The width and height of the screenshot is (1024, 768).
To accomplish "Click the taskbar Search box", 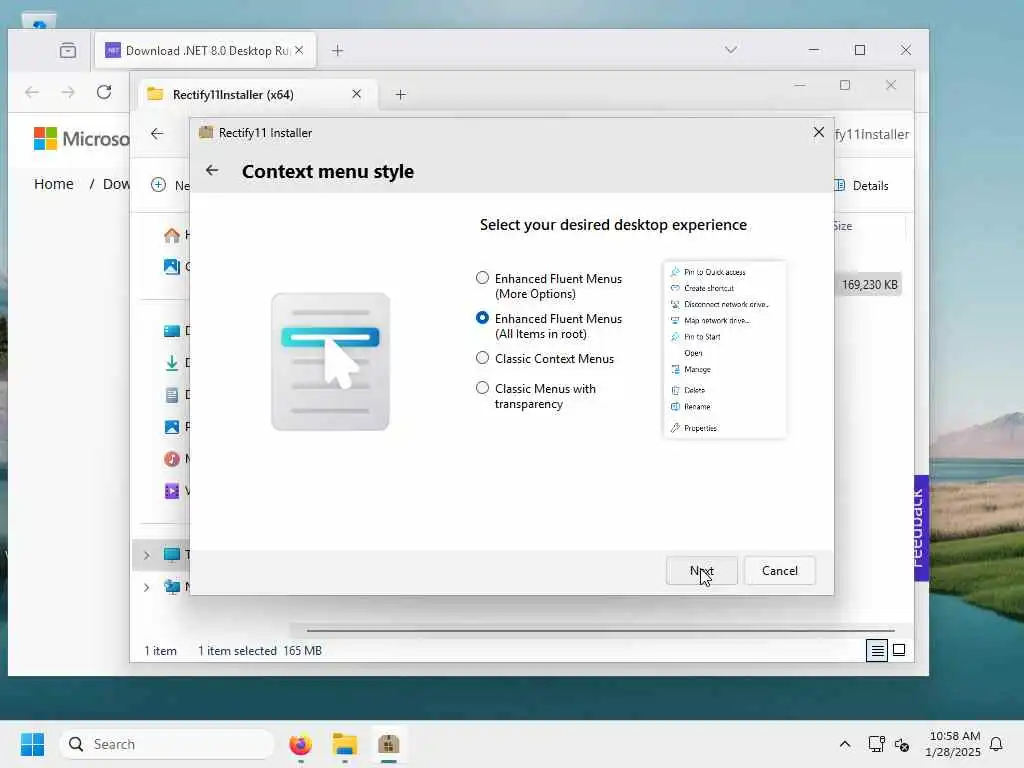I will point(166,744).
